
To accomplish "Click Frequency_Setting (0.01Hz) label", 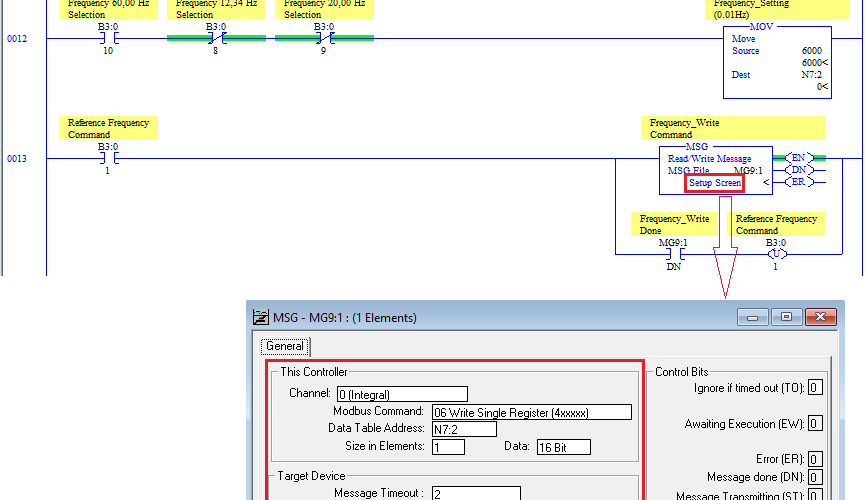I will tap(777, 9).
